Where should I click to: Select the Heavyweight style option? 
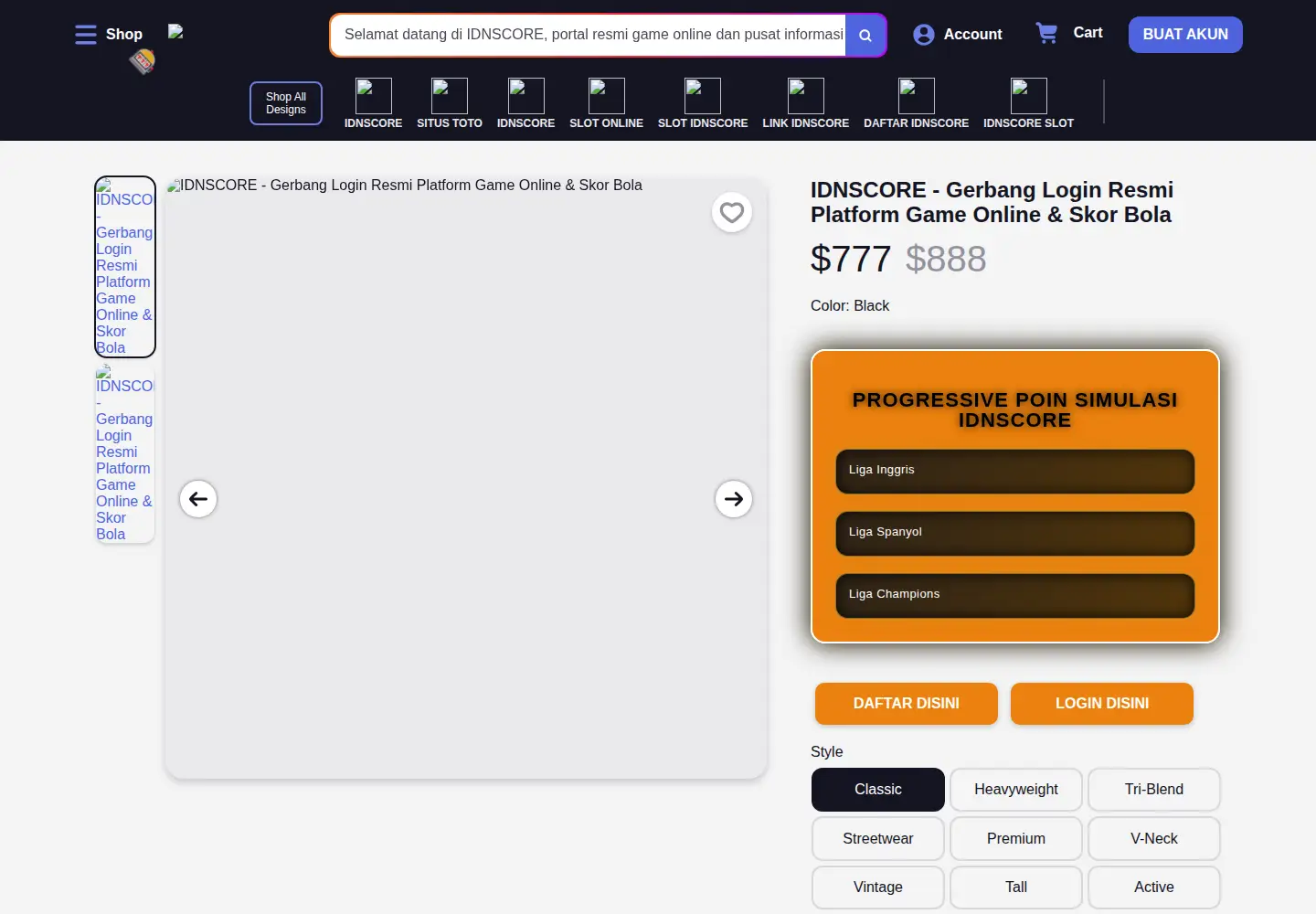tap(1016, 790)
